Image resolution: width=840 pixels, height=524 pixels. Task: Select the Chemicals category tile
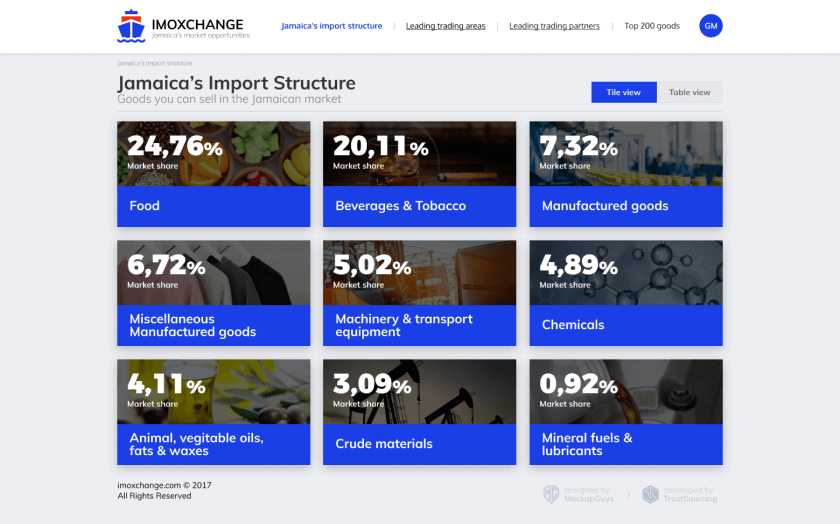tap(625, 293)
